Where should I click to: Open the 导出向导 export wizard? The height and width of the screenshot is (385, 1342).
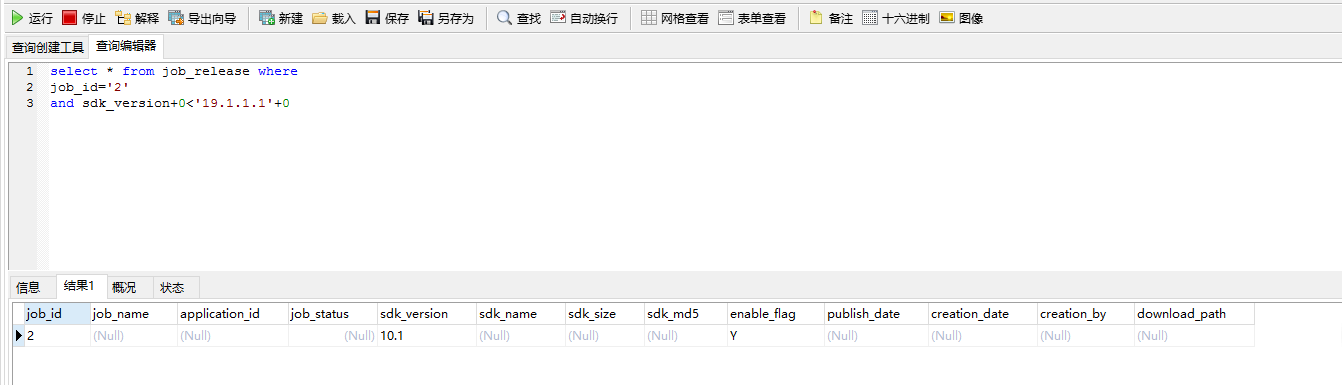pyautogui.click(x=202, y=18)
